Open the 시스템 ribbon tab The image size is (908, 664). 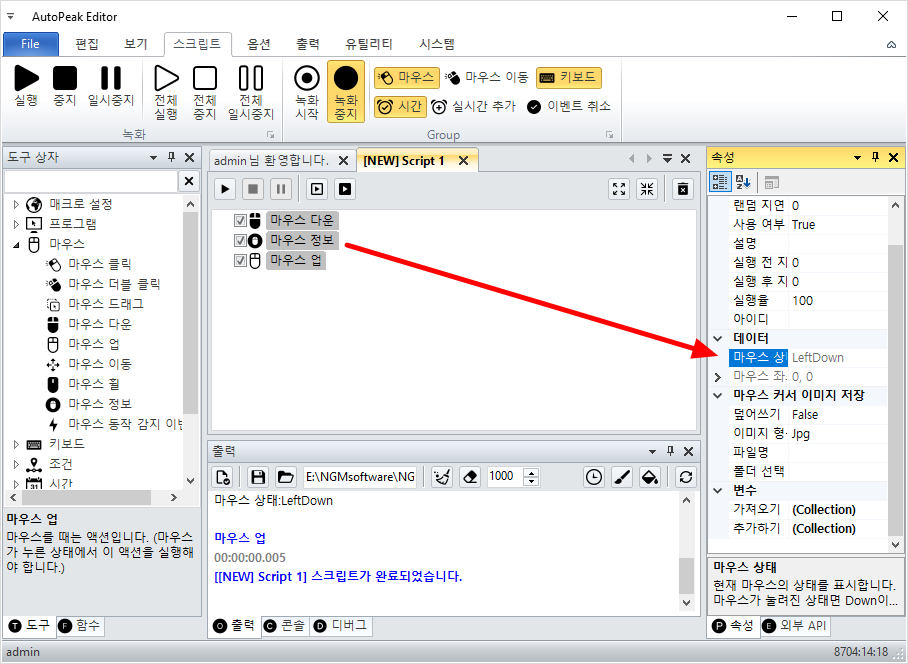click(x=437, y=44)
